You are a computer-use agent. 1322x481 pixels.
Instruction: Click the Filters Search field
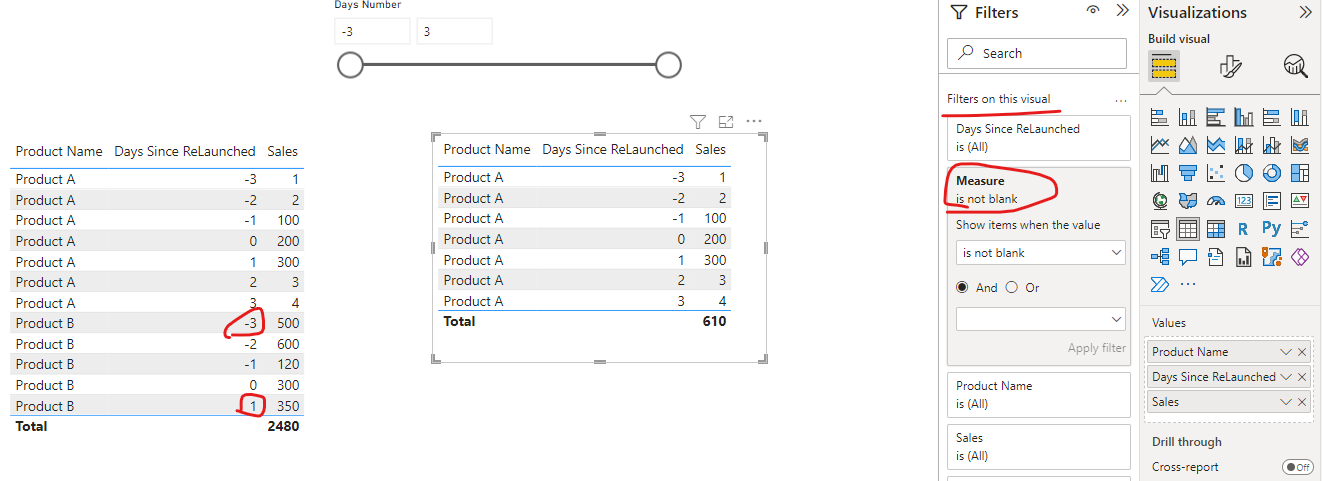point(1036,53)
